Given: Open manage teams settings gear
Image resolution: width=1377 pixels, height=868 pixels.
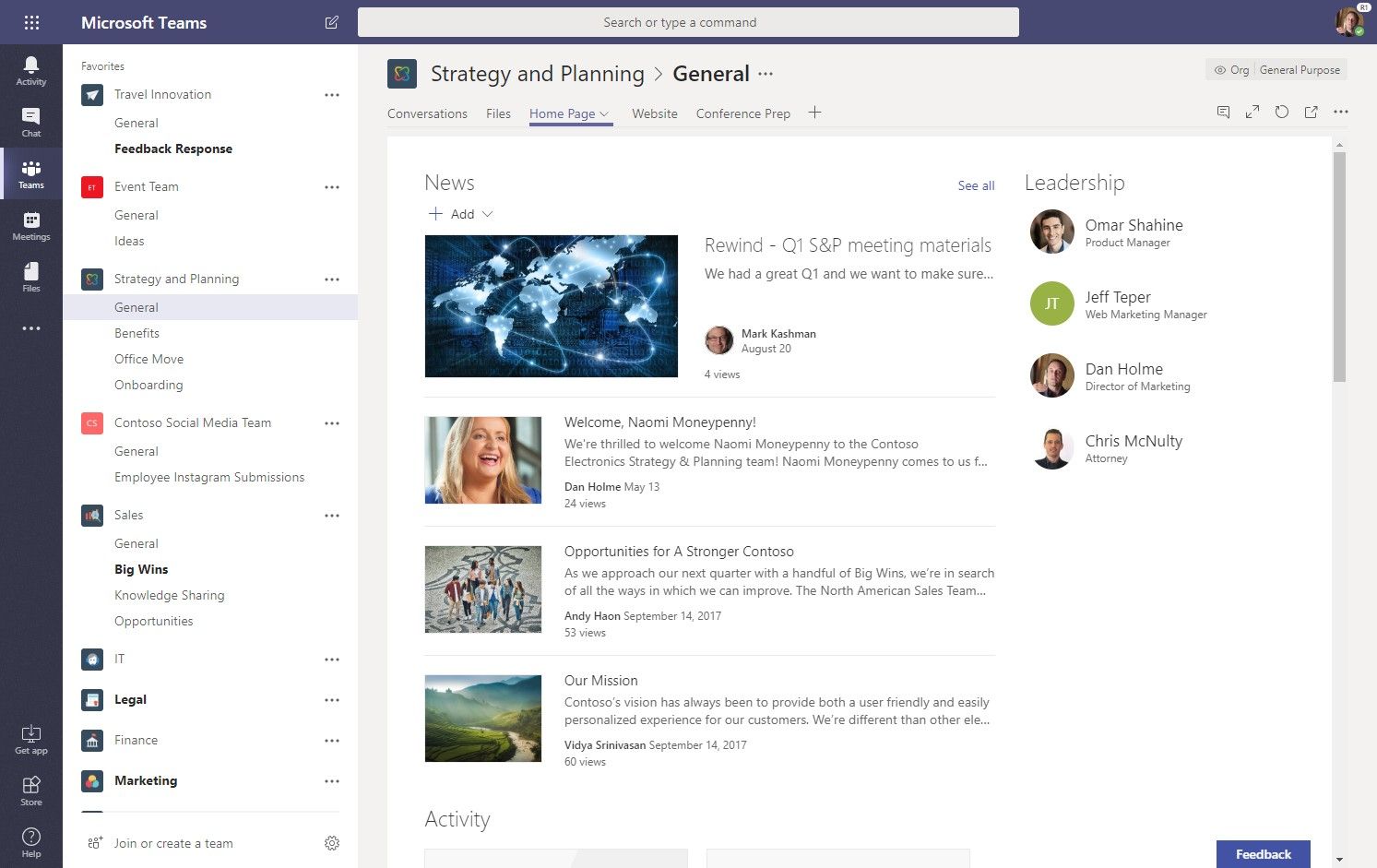Looking at the screenshot, I should pyautogui.click(x=332, y=843).
